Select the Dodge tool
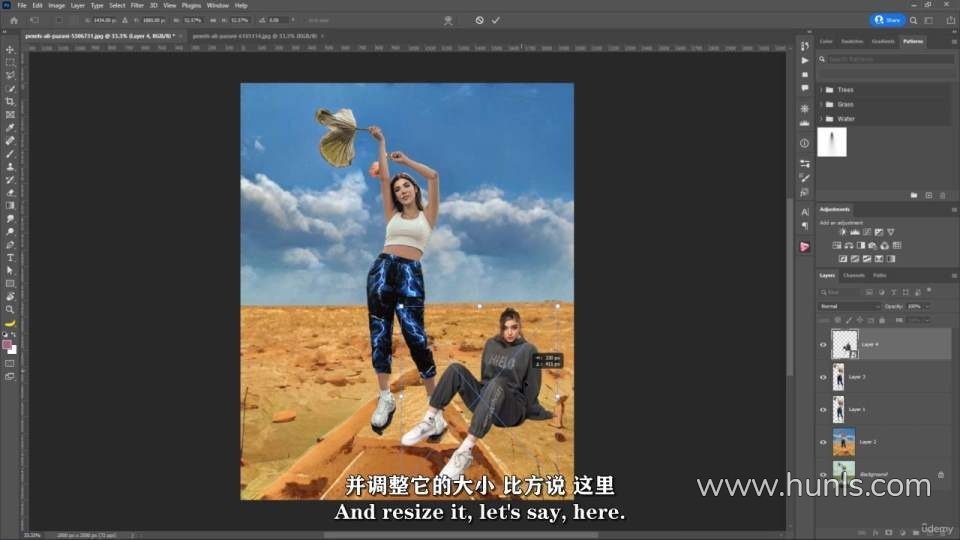 pos(10,232)
